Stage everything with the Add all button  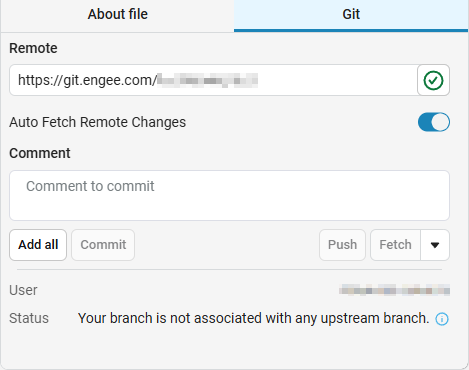[38, 245]
